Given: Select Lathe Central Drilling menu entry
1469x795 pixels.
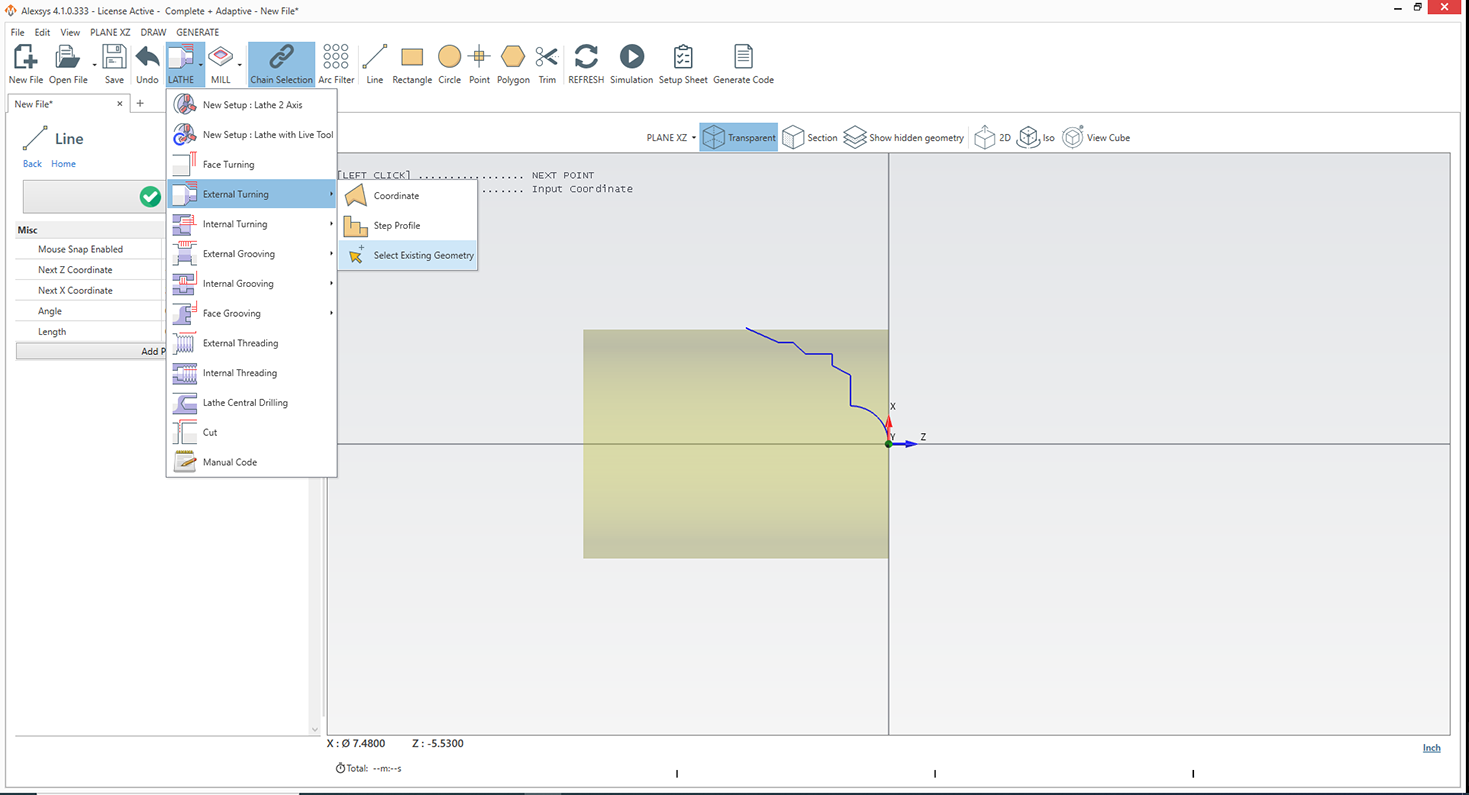Looking at the screenshot, I should [245, 403].
